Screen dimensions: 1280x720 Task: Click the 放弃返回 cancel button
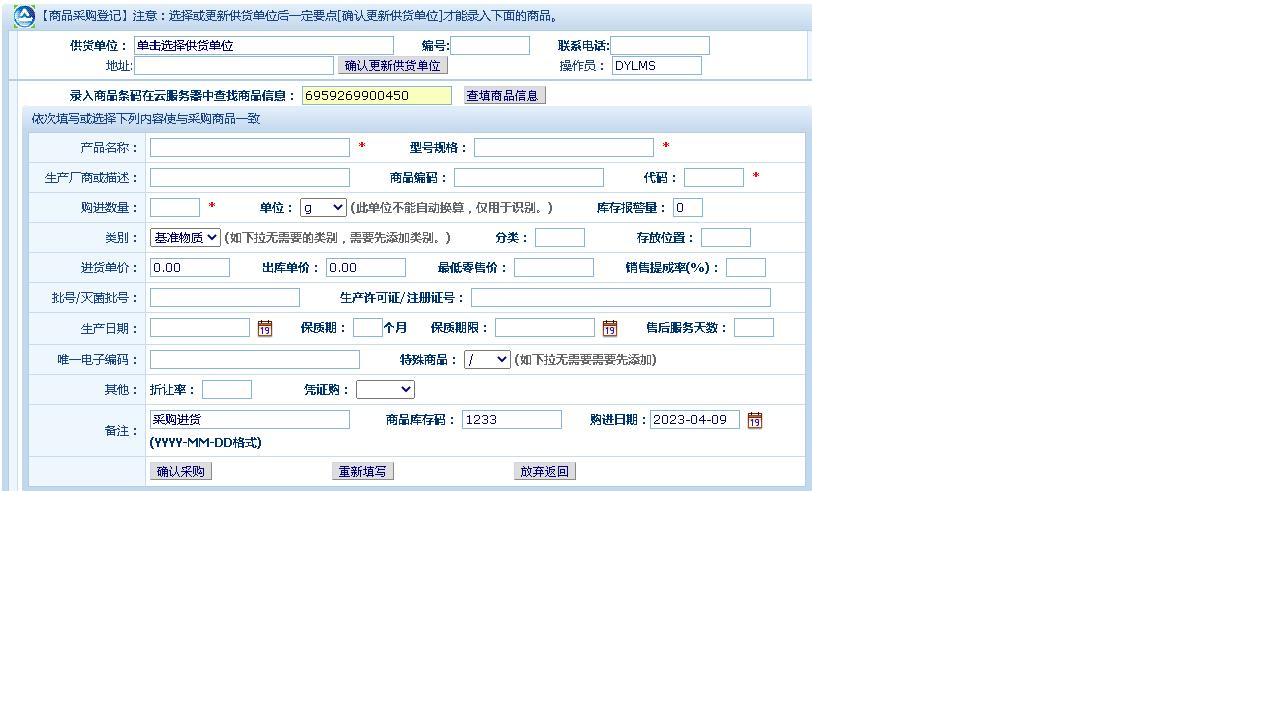[544, 471]
